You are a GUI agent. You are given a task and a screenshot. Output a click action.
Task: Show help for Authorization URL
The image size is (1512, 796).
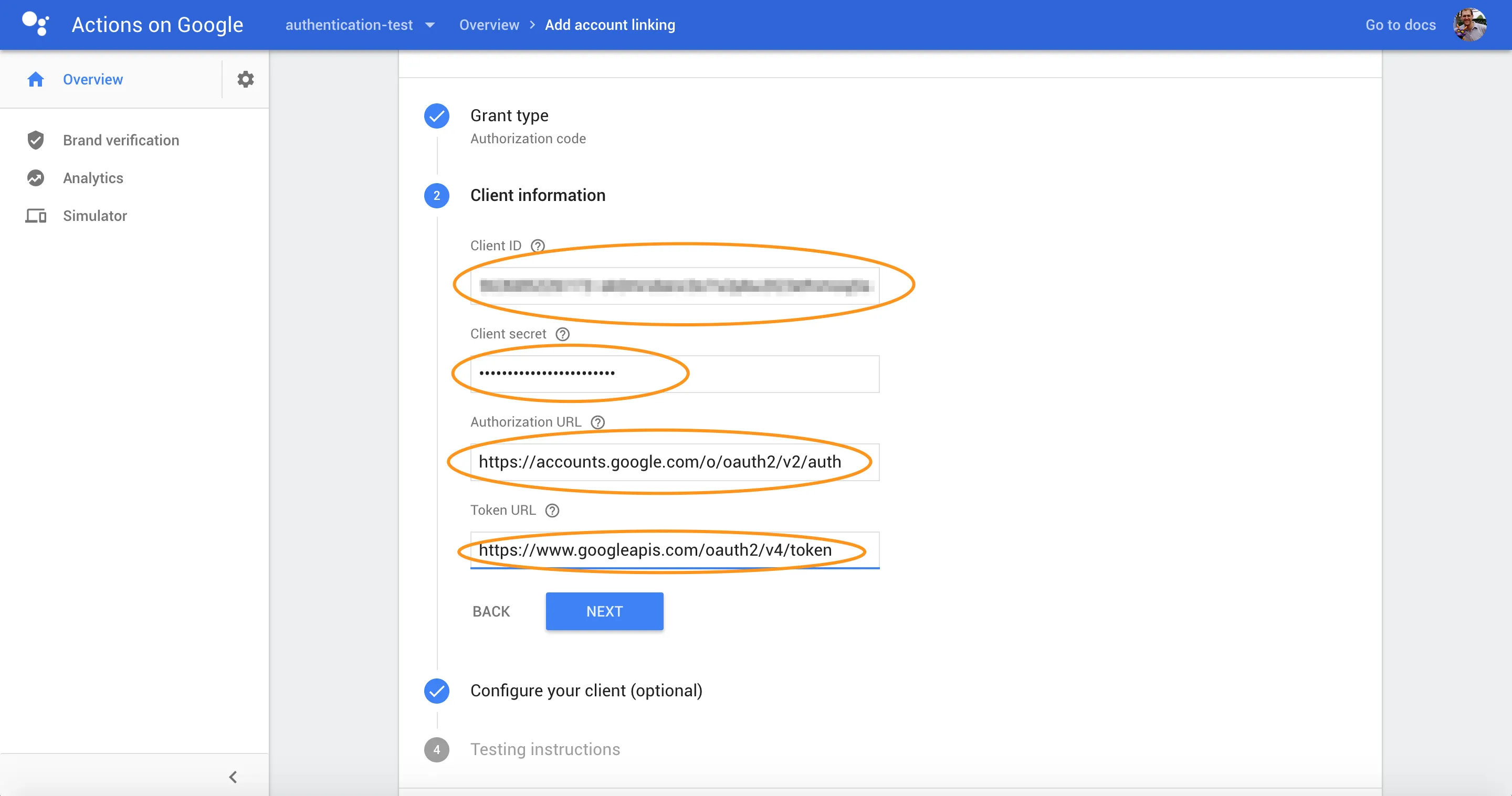pyautogui.click(x=597, y=422)
